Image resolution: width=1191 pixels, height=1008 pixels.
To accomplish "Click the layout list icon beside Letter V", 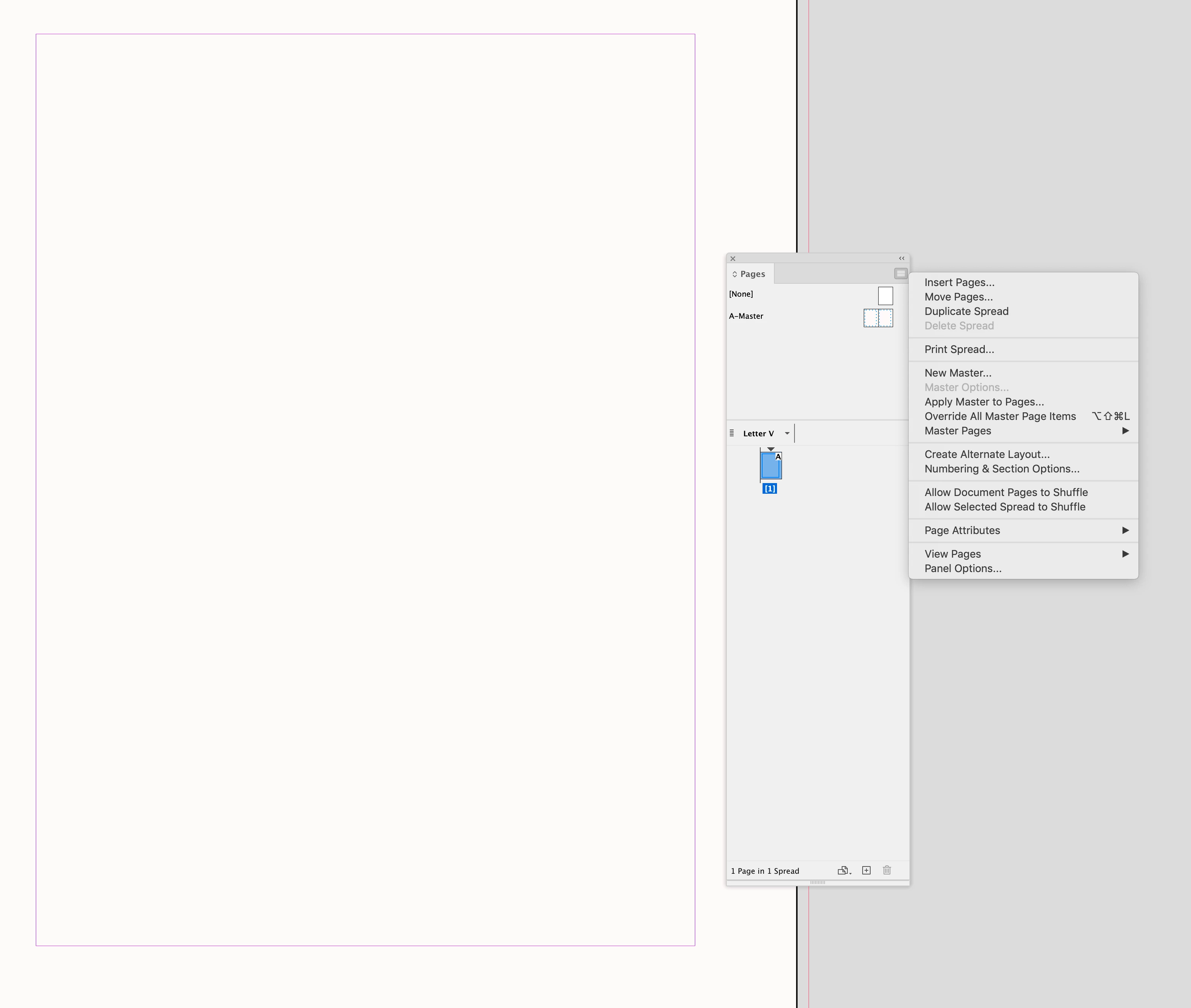I will pyautogui.click(x=731, y=433).
